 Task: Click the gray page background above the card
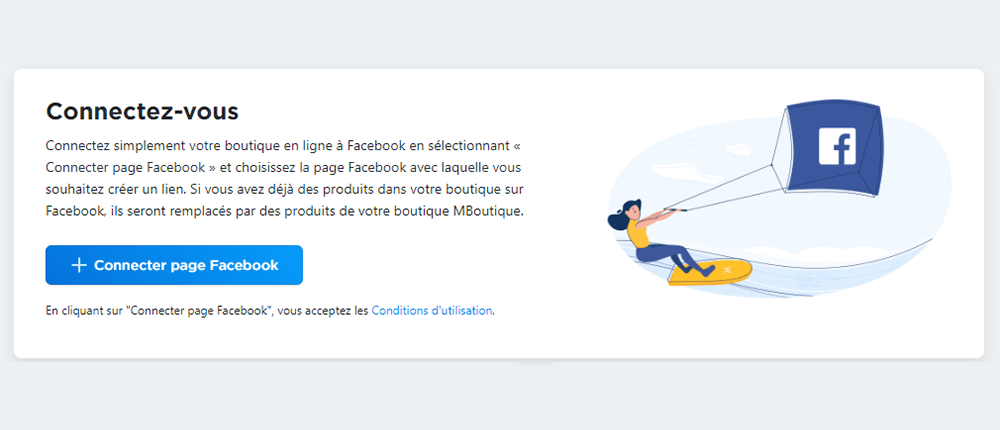click(500, 33)
